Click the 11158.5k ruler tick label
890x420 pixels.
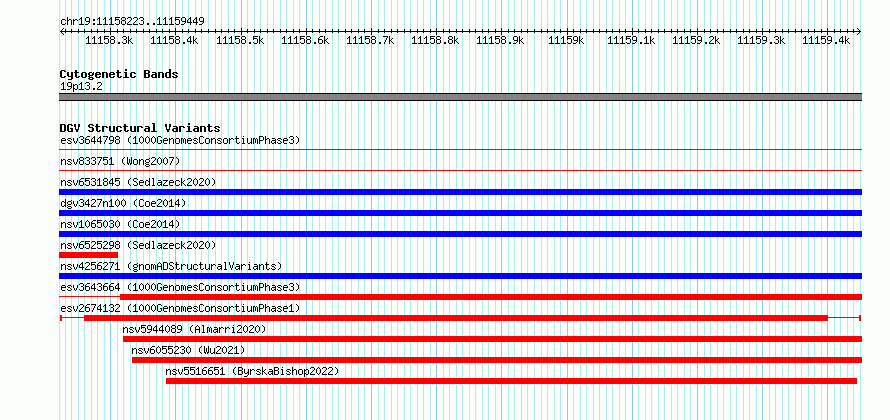[x=241, y=41]
